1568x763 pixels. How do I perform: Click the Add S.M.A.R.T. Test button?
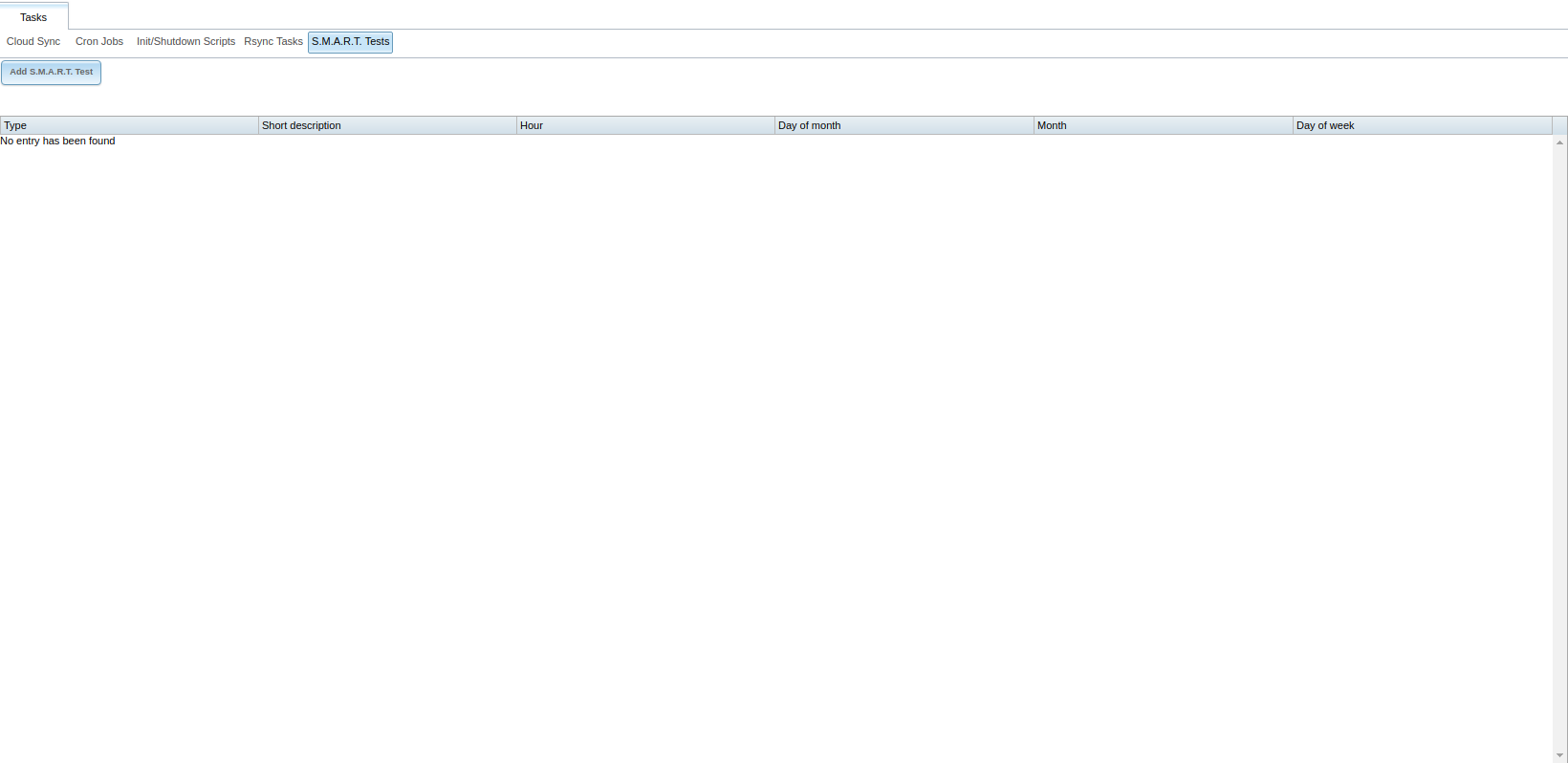52,73
